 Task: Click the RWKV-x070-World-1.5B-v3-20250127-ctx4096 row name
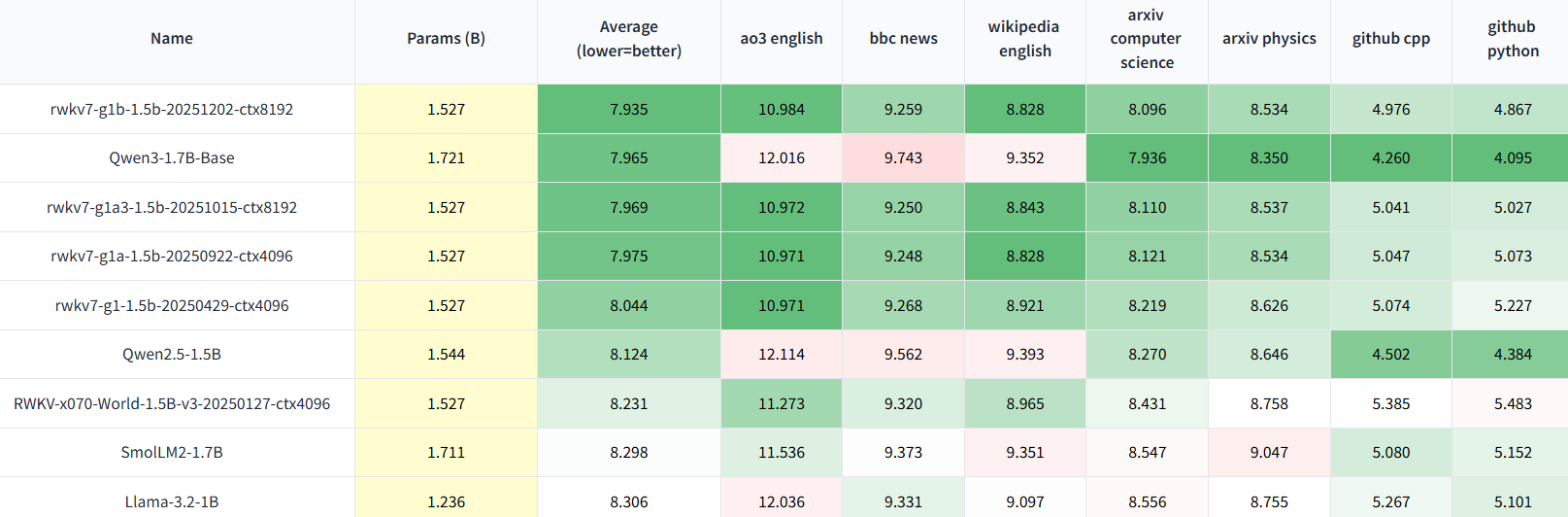172,404
